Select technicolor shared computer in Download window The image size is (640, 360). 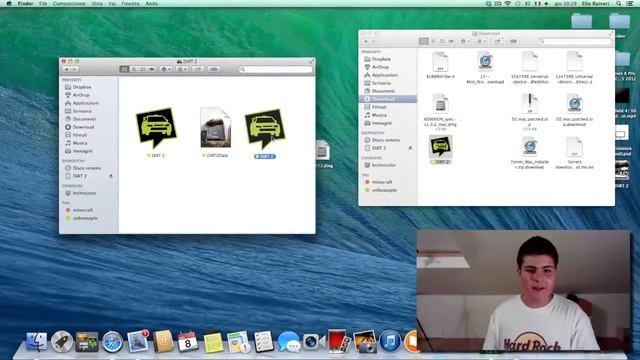pos(383,165)
